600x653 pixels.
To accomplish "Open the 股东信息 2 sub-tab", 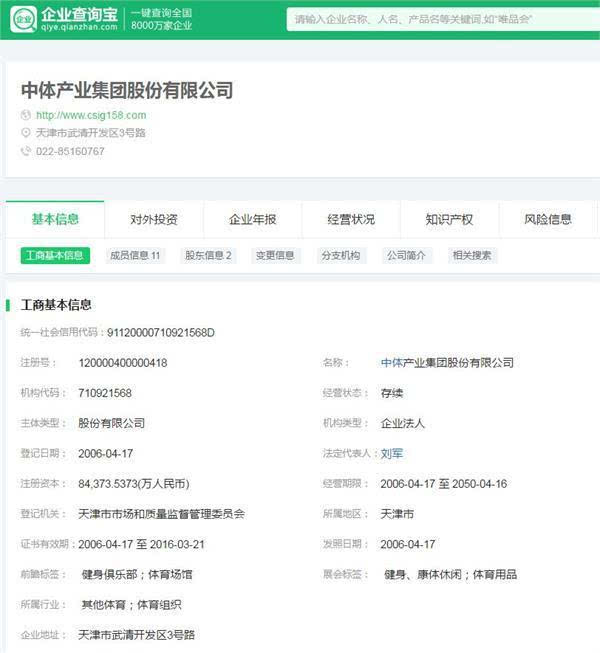I will pos(208,255).
